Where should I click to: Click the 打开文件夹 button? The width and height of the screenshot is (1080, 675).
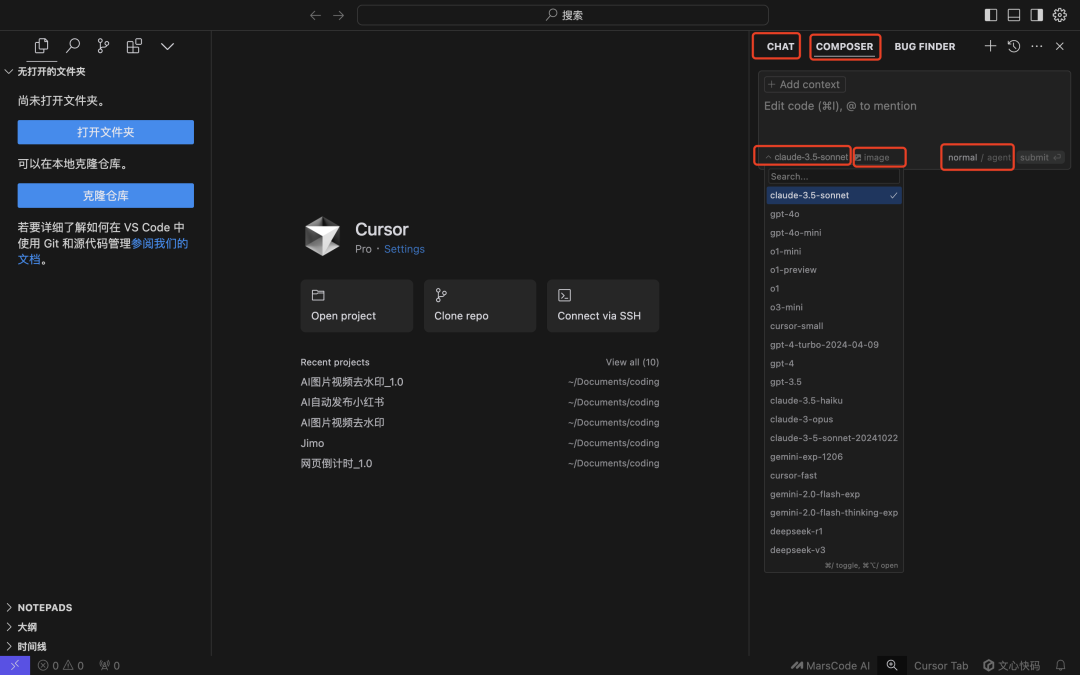coord(105,132)
